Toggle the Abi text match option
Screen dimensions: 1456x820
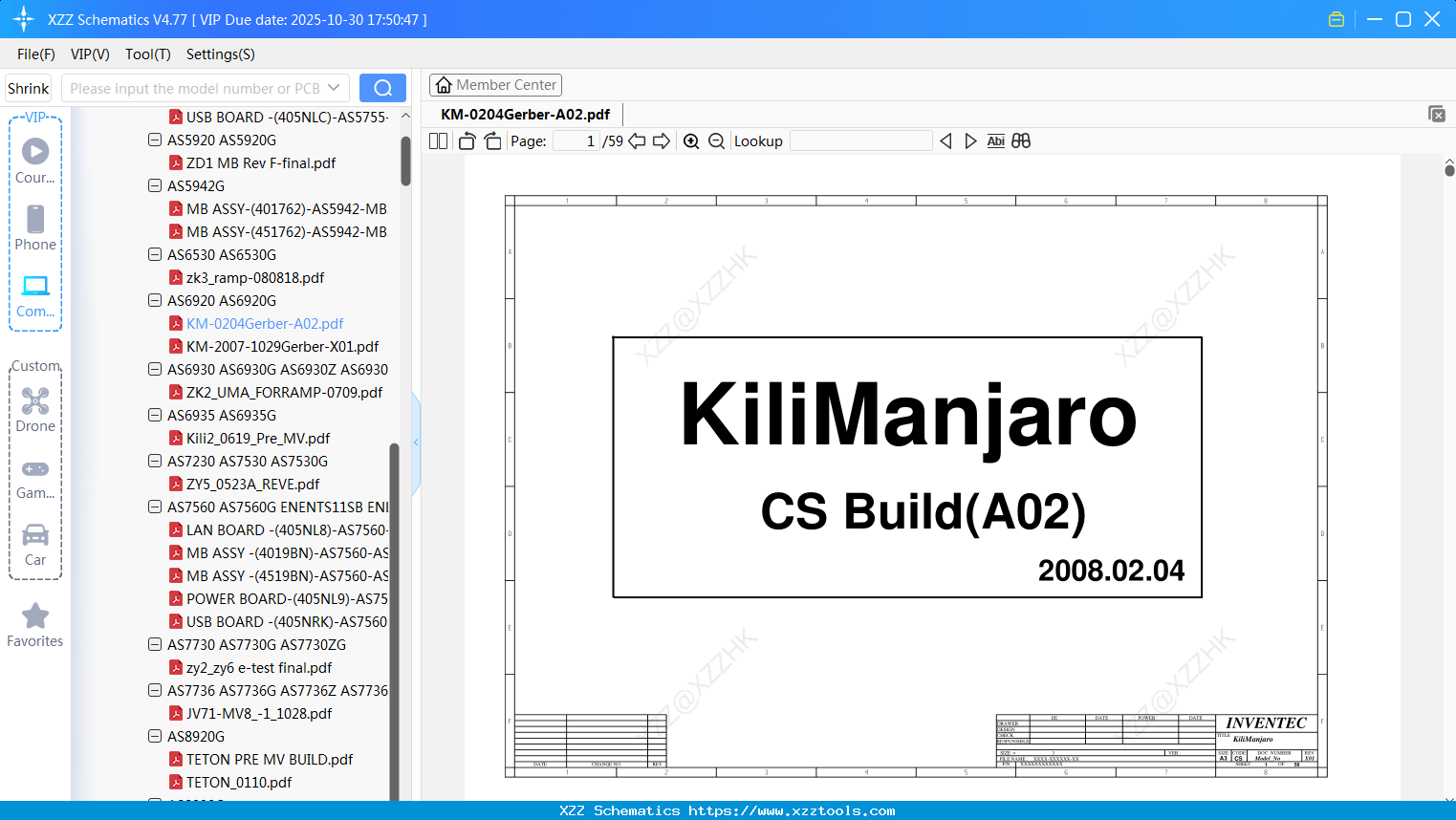coord(996,141)
